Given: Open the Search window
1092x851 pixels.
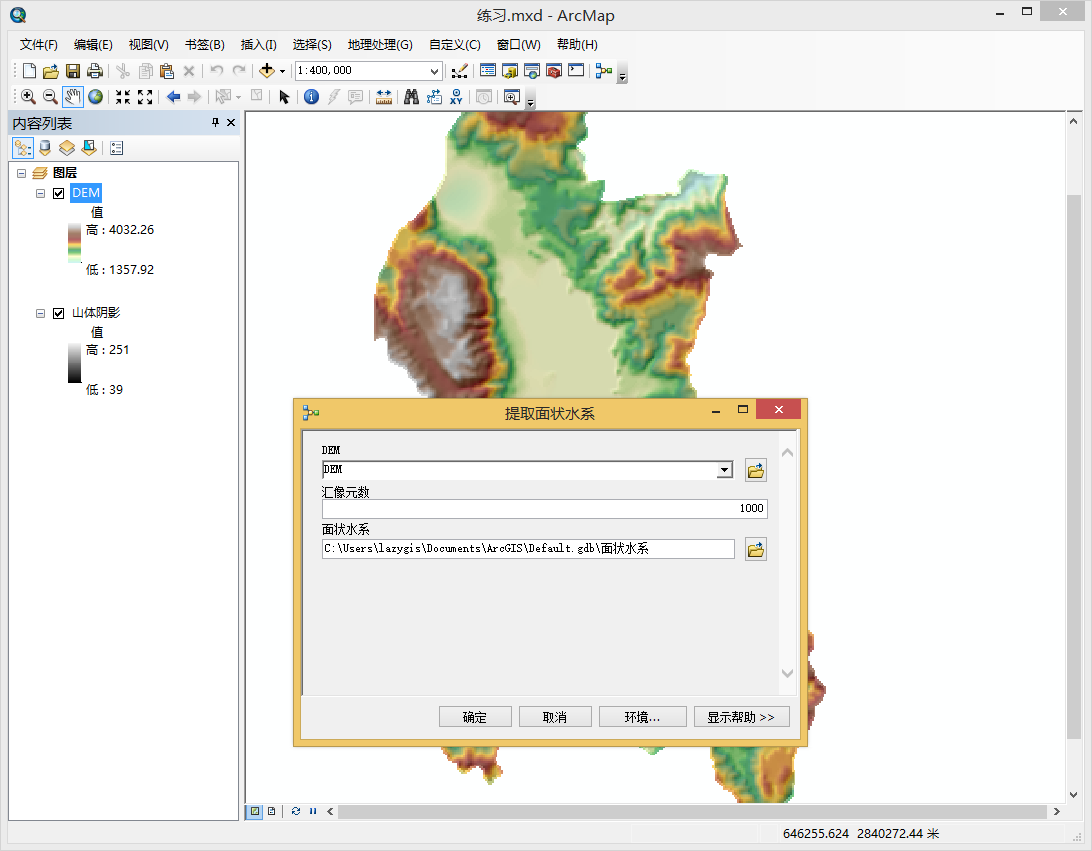Looking at the screenshot, I should [x=532, y=70].
